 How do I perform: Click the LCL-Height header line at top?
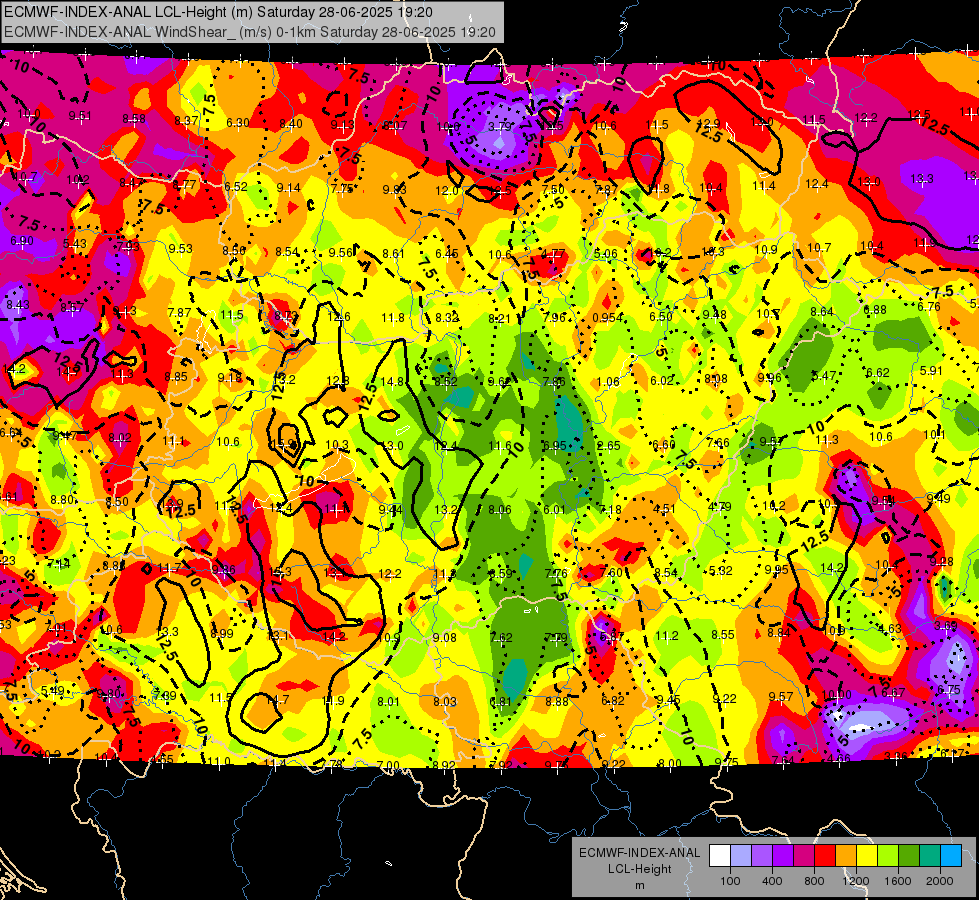tap(218, 12)
